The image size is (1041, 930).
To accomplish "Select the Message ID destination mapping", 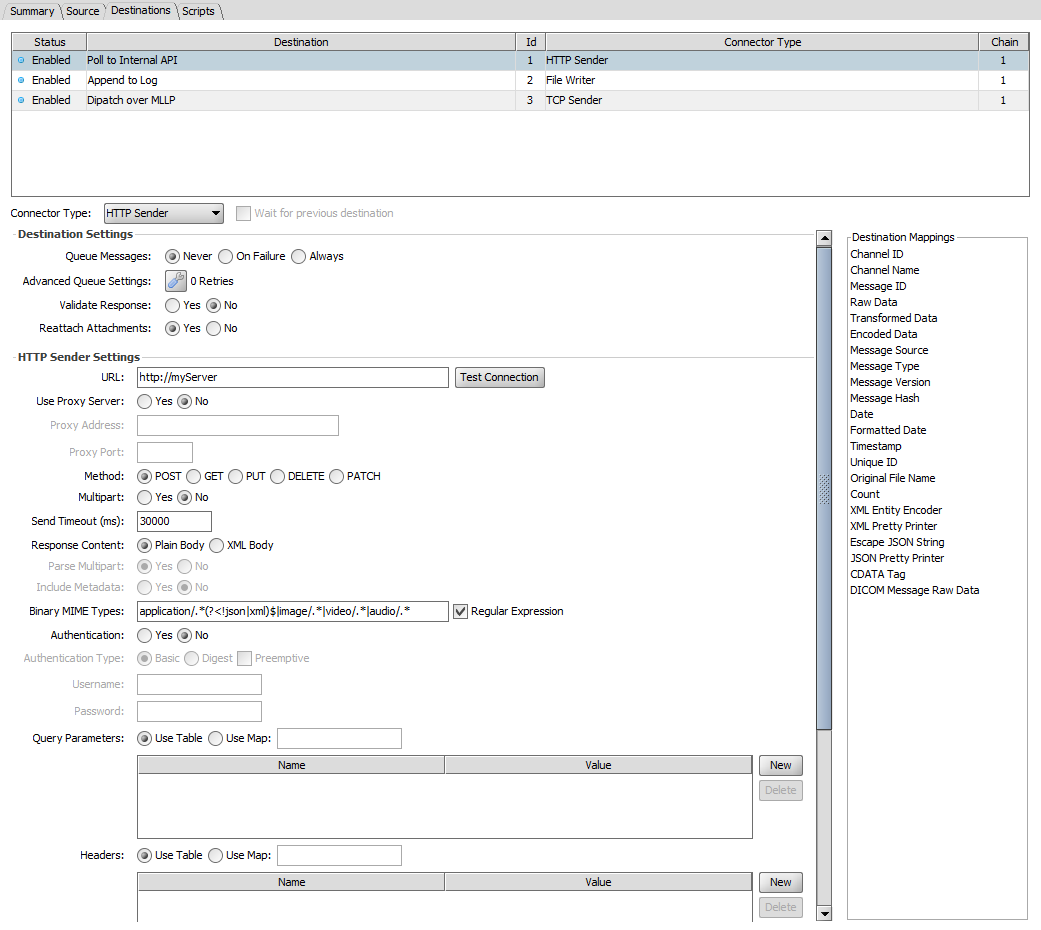I will [878, 286].
